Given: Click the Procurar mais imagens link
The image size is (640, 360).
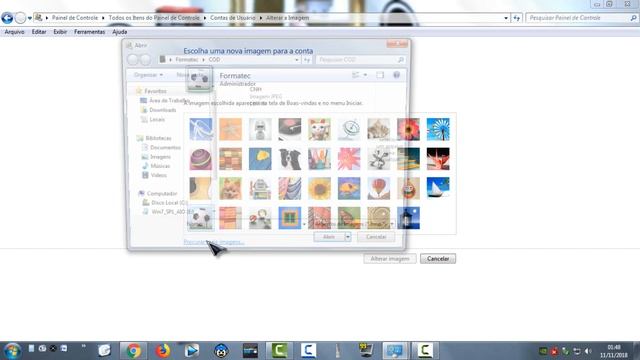Looking at the screenshot, I should point(214,242).
